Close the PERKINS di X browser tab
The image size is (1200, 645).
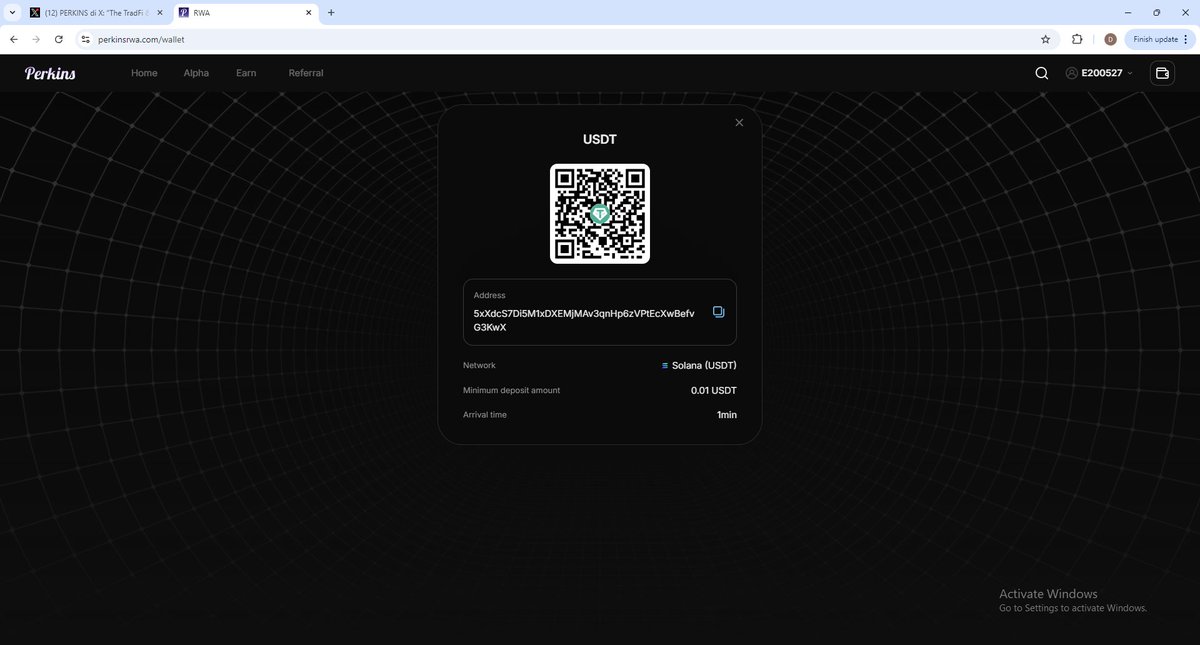click(159, 12)
